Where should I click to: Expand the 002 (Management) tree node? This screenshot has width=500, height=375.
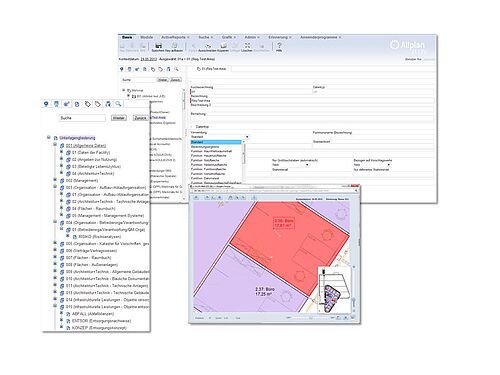[55, 180]
